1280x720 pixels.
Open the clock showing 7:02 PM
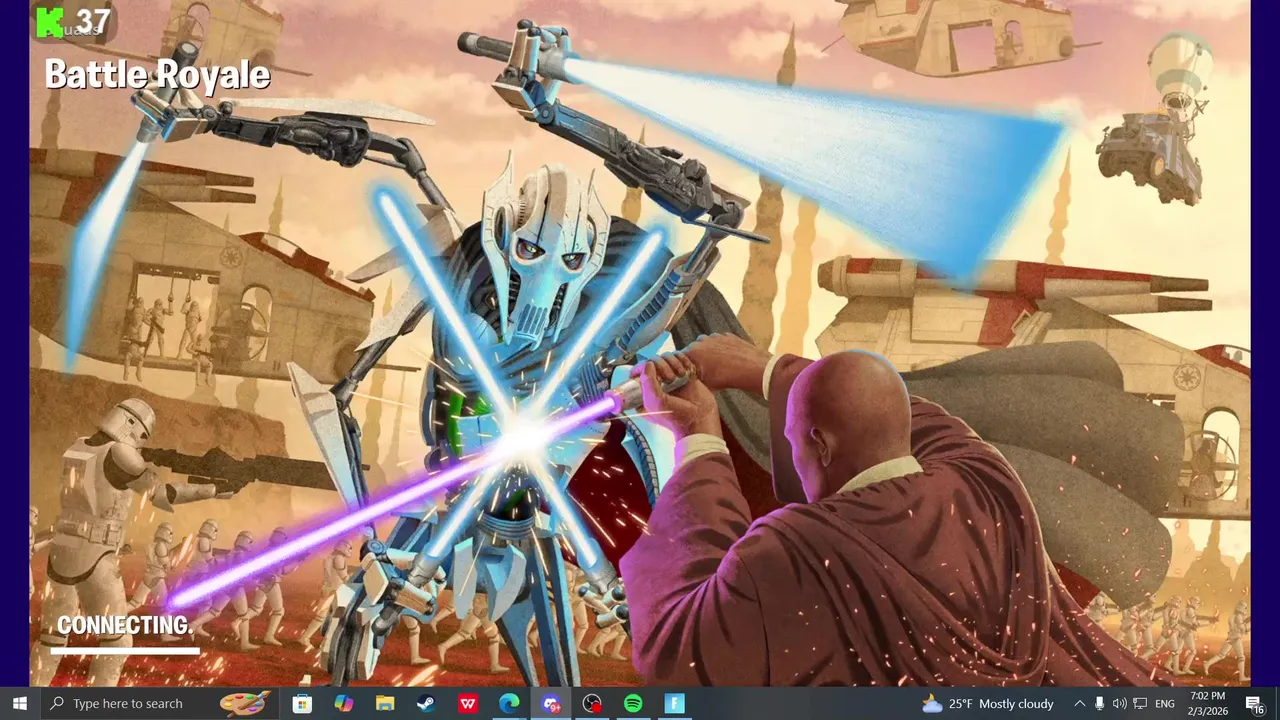(1208, 704)
